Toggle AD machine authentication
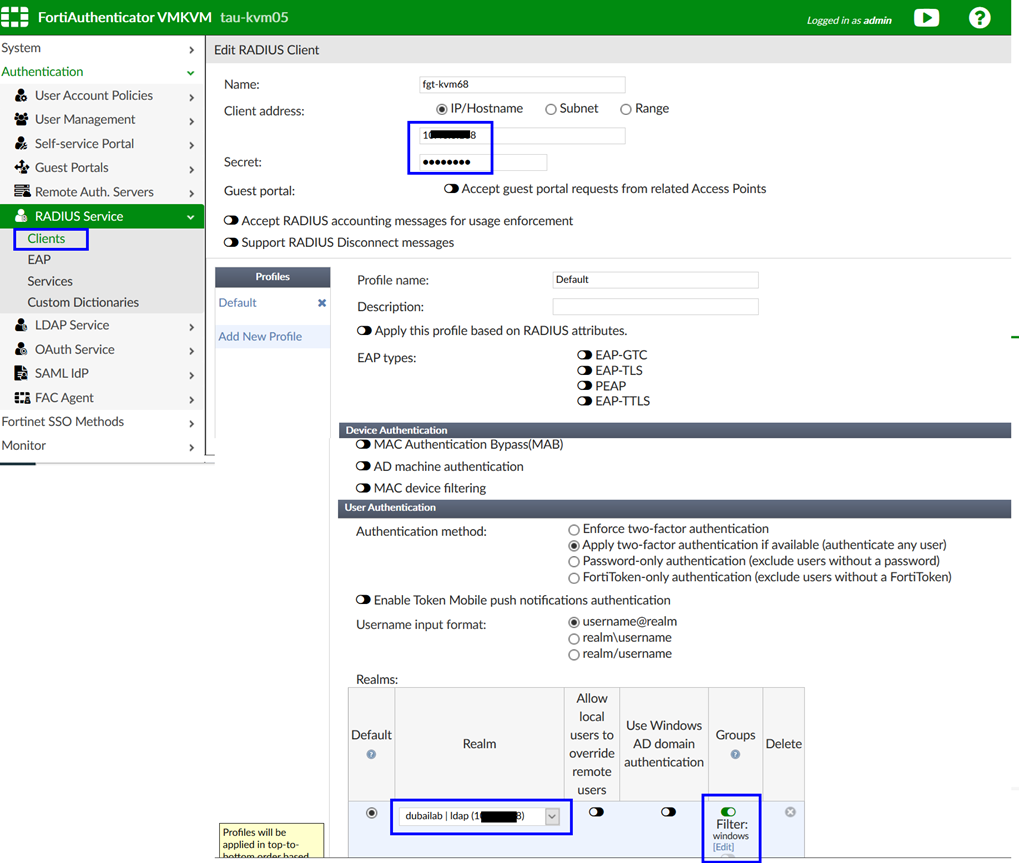The height and width of the screenshot is (863, 1019). pyautogui.click(x=363, y=467)
